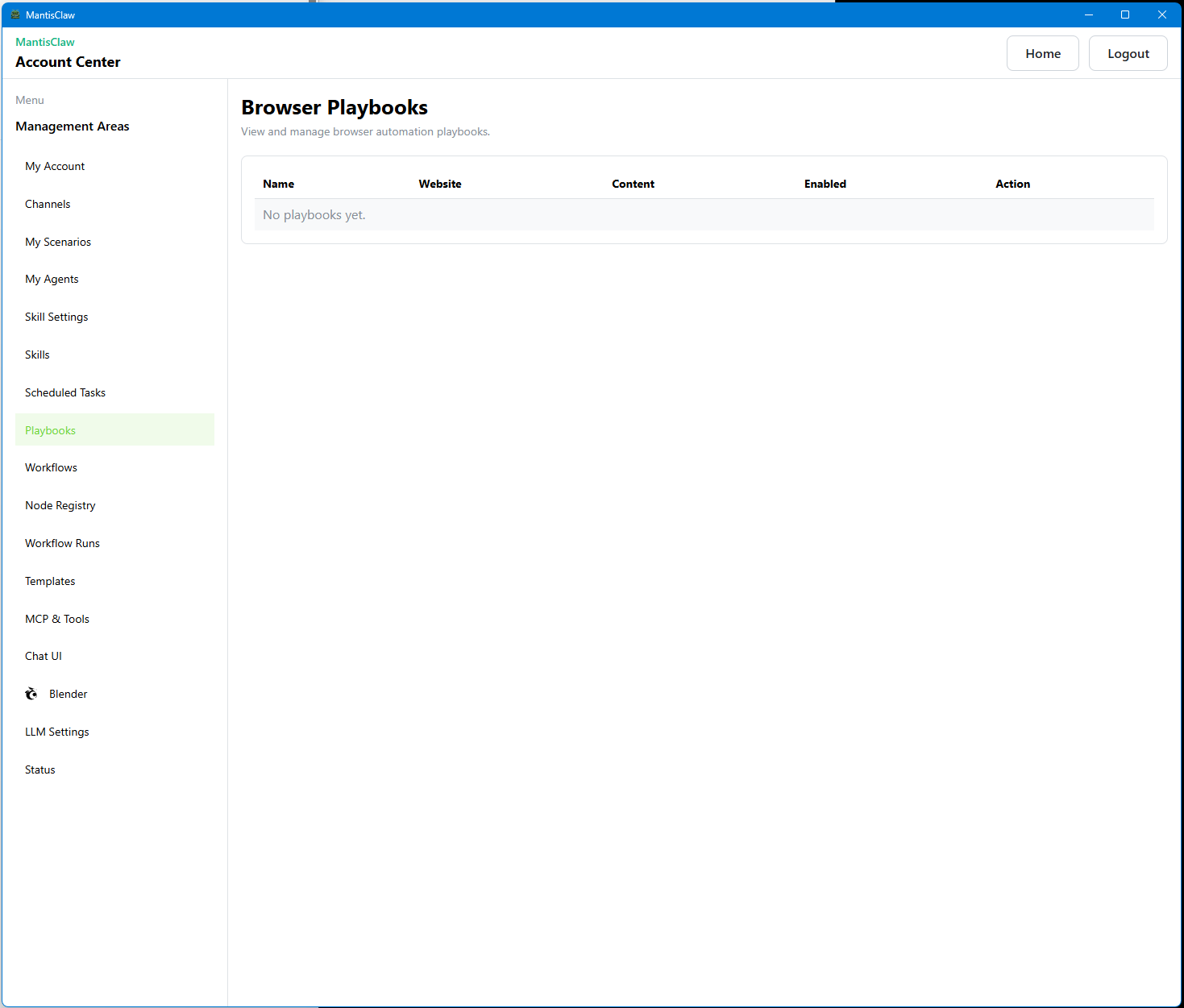Screen dimensions: 1184x1008
Task: Navigate to Channels
Action: coord(48,204)
